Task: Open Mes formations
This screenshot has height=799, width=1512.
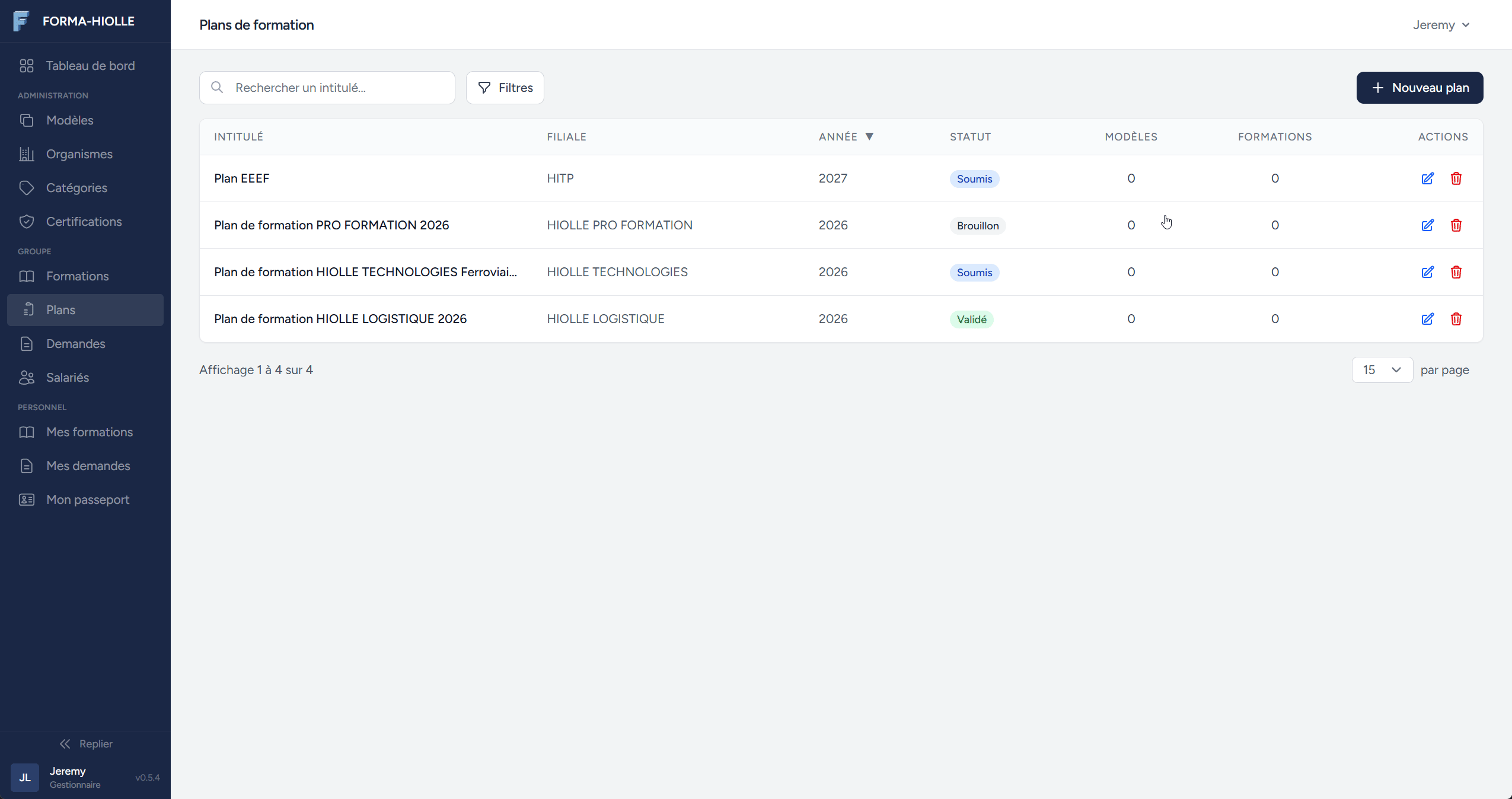Action: pyautogui.click(x=85, y=432)
